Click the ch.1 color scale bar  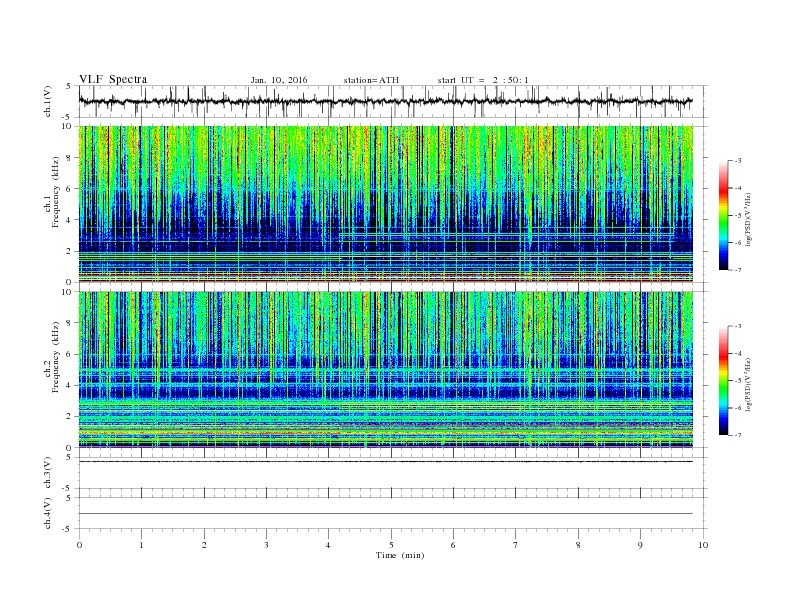[723, 215]
